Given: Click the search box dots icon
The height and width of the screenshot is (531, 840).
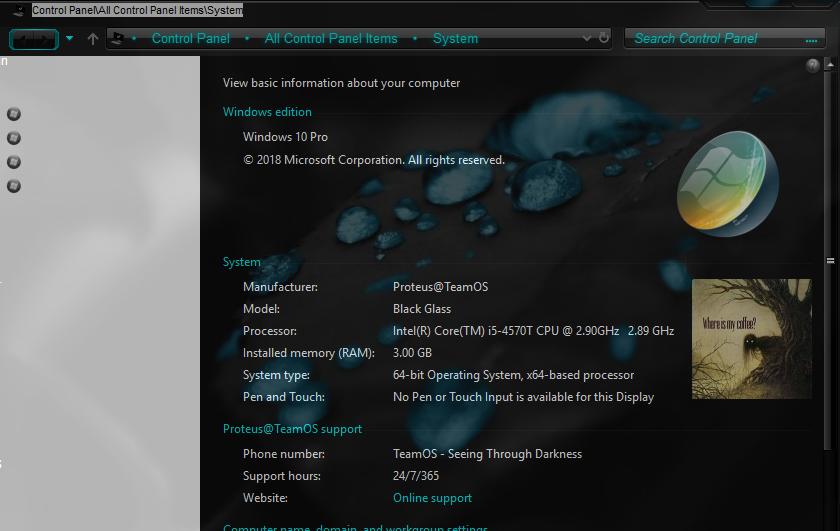Looking at the screenshot, I should [811, 40].
